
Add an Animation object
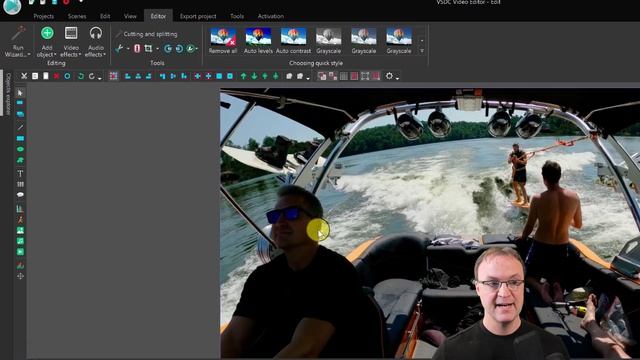tap(20, 220)
